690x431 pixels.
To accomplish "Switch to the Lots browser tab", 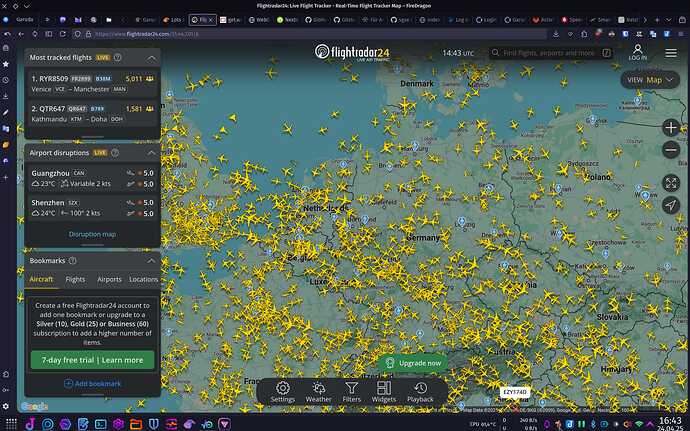I will (172, 20).
